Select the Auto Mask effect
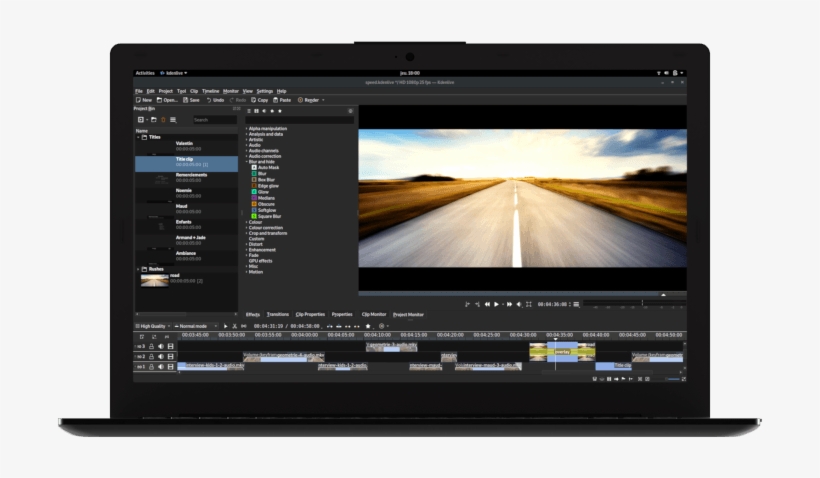 pyautogui.click(x=265, y=168)
